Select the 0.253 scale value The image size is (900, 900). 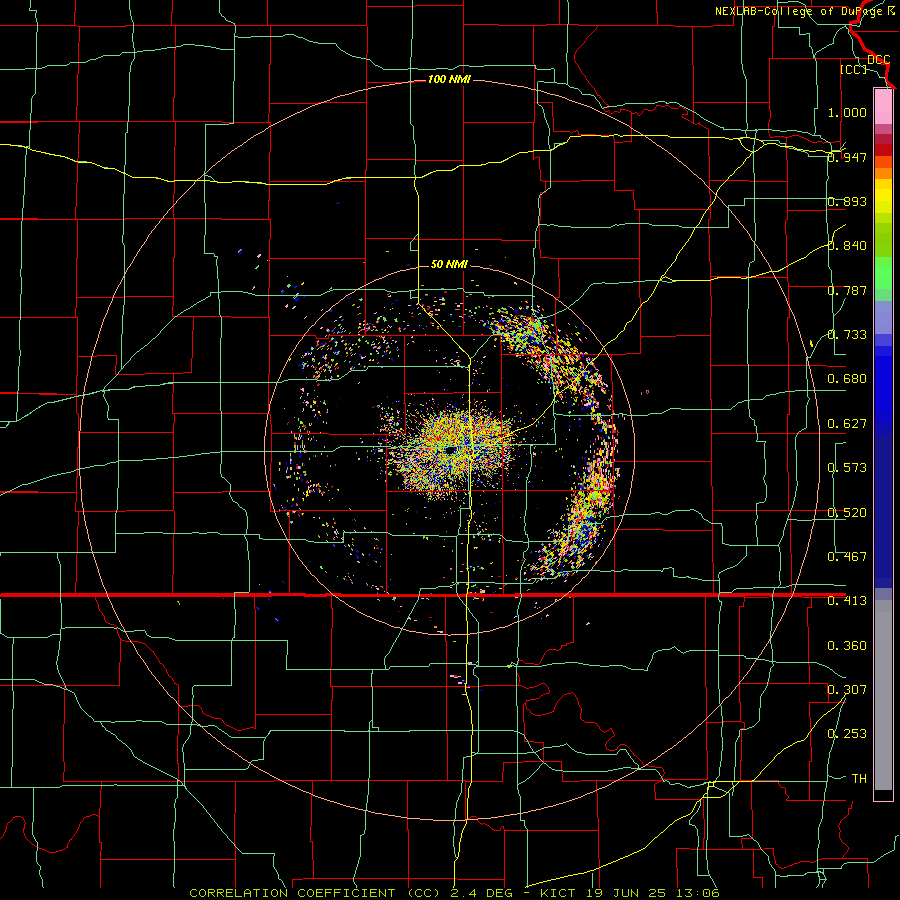tap(847, 734)
